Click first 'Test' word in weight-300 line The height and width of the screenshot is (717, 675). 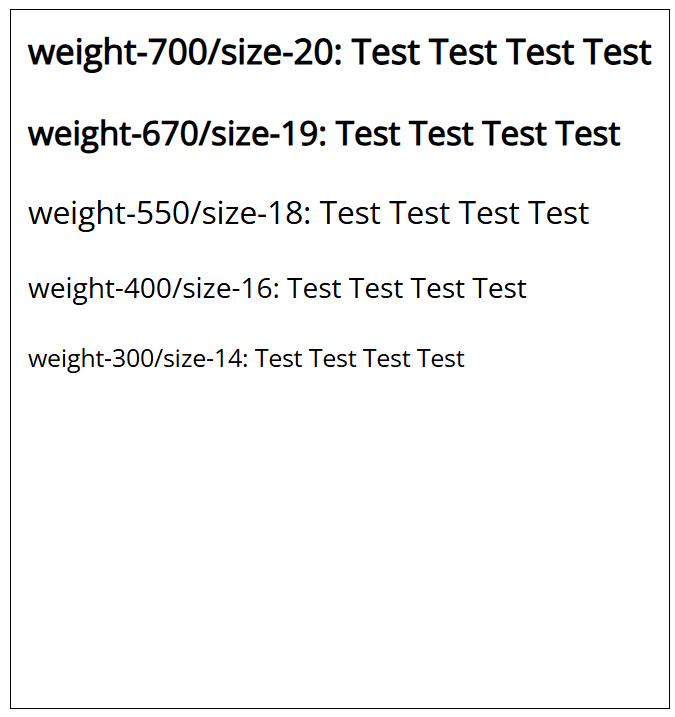278,358
